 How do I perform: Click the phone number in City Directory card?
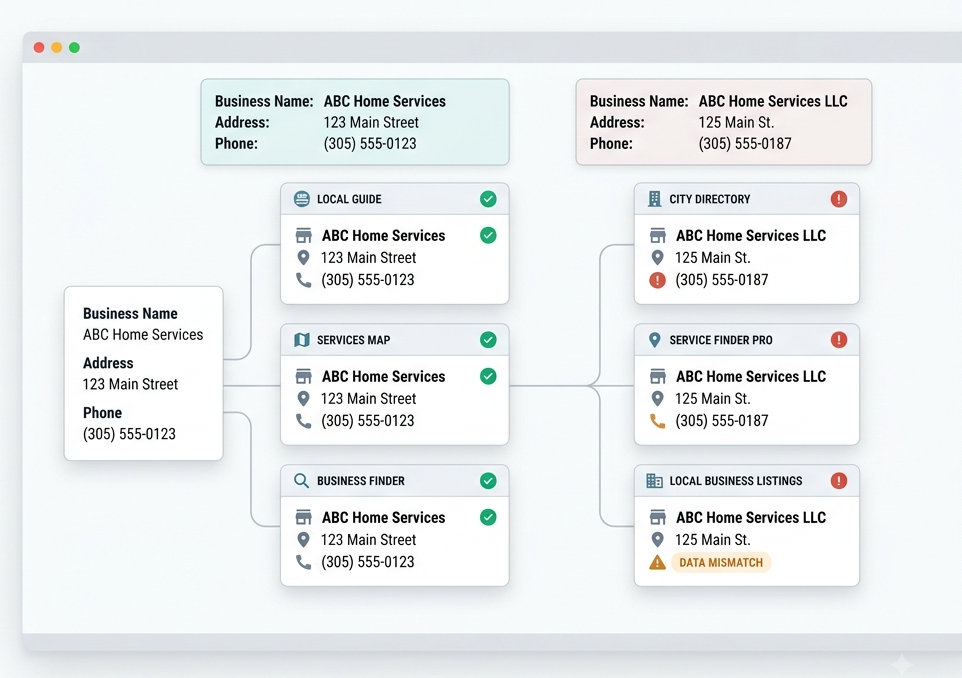(x=722, y=280)
